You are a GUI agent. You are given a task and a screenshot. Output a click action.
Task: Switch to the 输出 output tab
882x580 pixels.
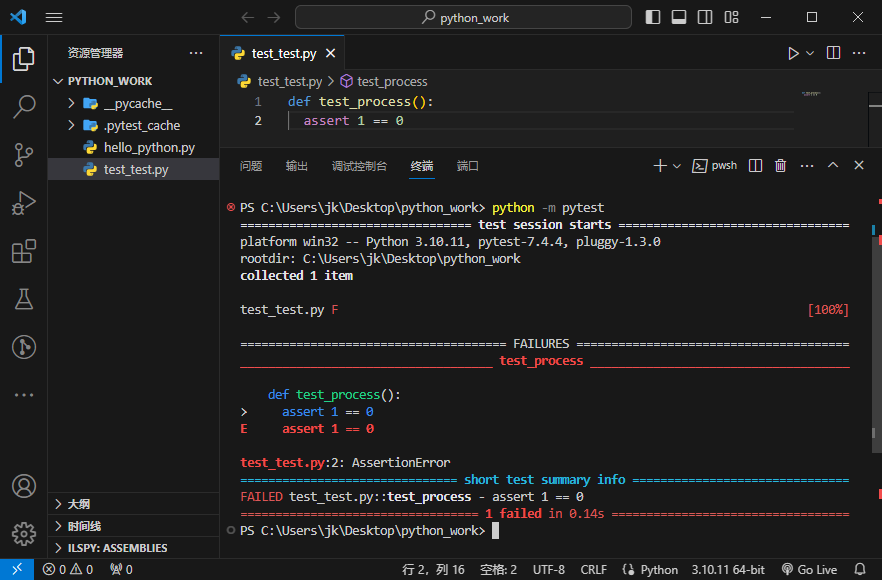coord(296,166)
